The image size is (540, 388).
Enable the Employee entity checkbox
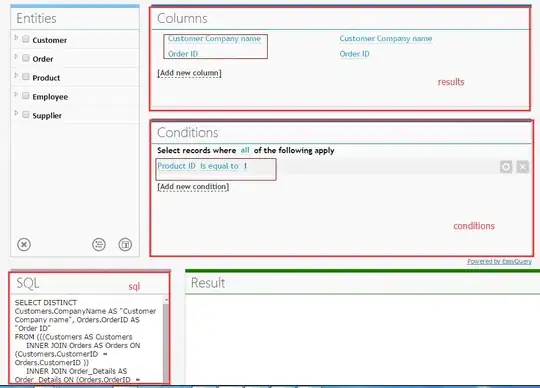coord(25,95)
